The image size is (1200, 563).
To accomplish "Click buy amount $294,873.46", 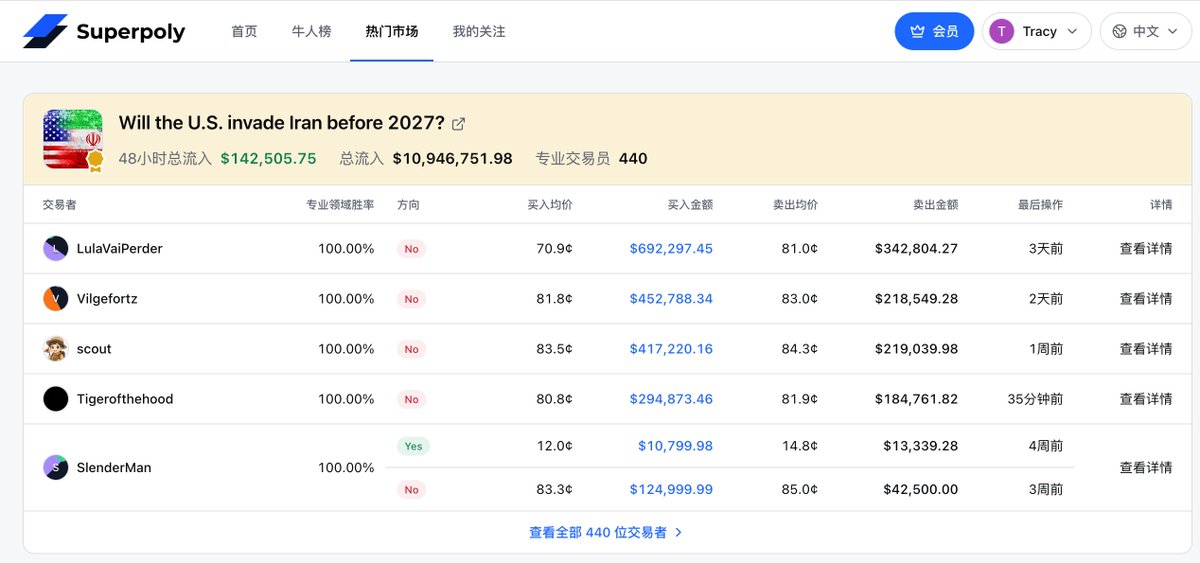I will [x=671, y=398].
